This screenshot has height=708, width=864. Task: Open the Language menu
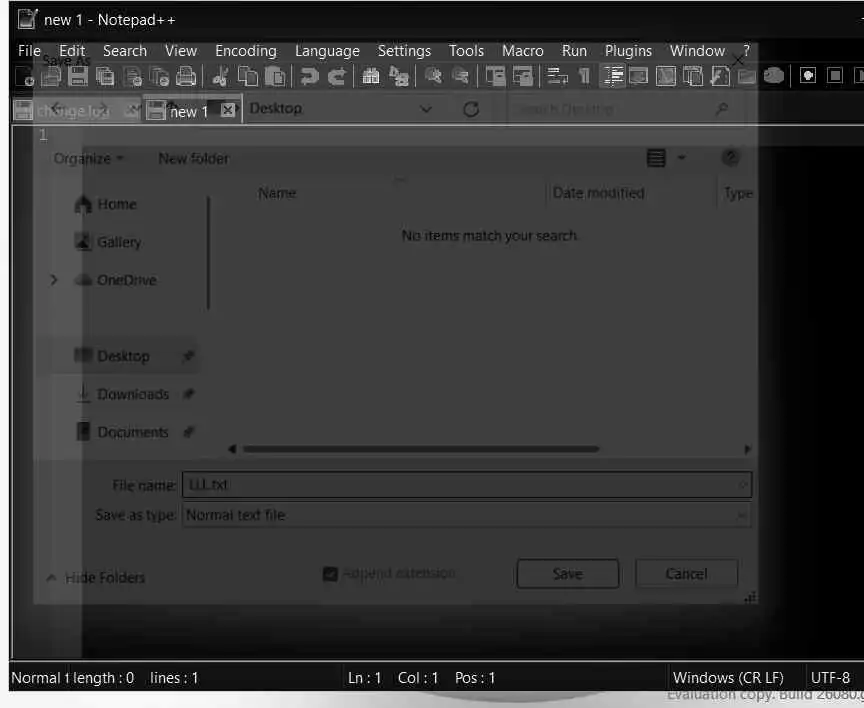(327, 51)
